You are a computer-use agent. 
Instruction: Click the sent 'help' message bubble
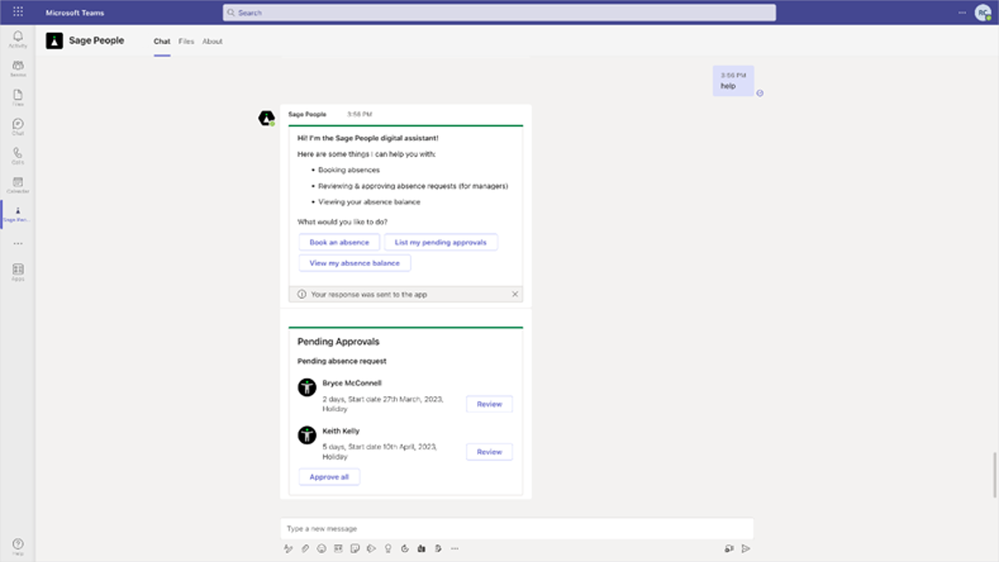click(733, 81)
